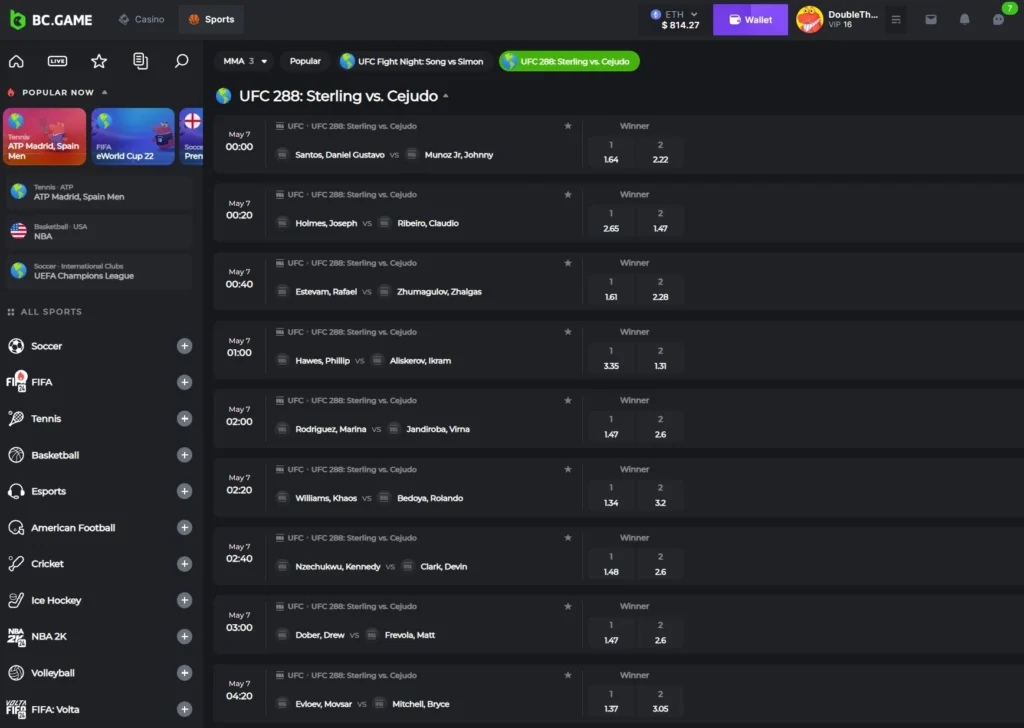Favorite the Hawes vs Aliskerov fight
Viewport: 1024px width, 728px height.
568,332
